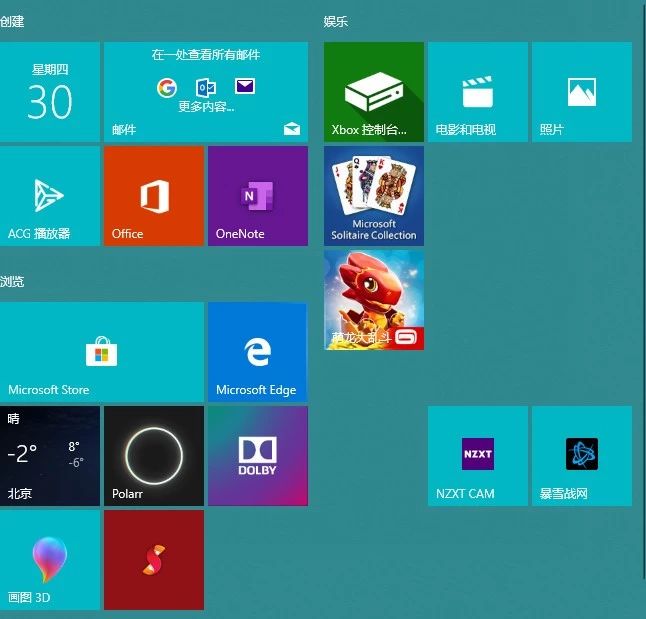
Task: Click the purple envelope icon in mail tile
Action: [x=245, y=86]
